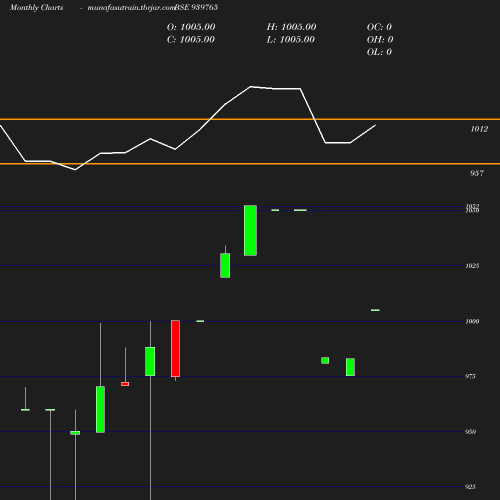The width and height of the screenshot is (500, 500).
Task: Click the OL: 0 readout
Action: pos(379,52)
